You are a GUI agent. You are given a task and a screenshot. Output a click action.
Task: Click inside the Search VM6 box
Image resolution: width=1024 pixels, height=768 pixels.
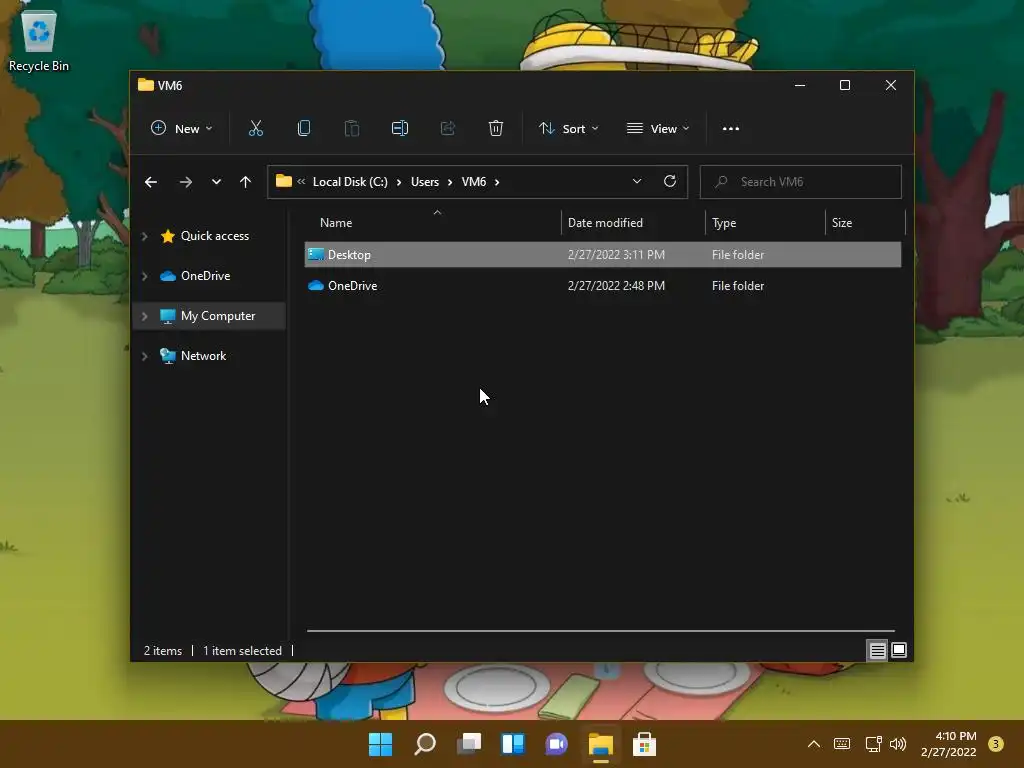tap(801, 182)
